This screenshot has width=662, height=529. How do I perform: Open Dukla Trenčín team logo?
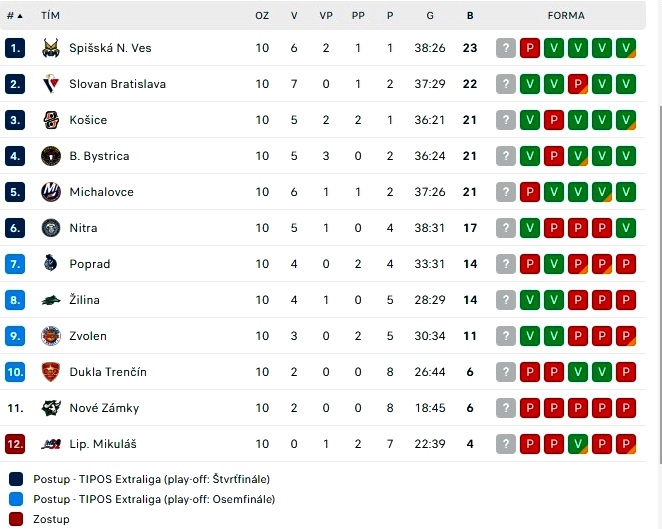(51, 372)
